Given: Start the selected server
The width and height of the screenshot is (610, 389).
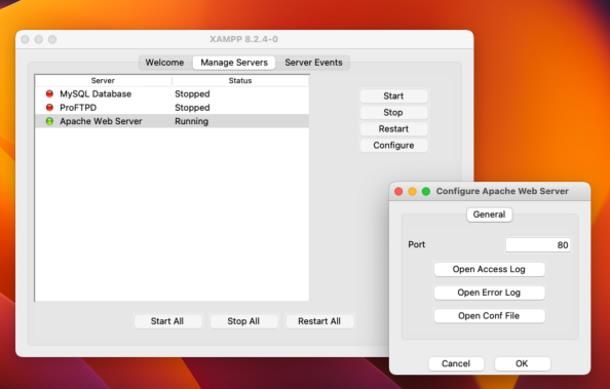Looking at the screenshot, I should (394, 96).
